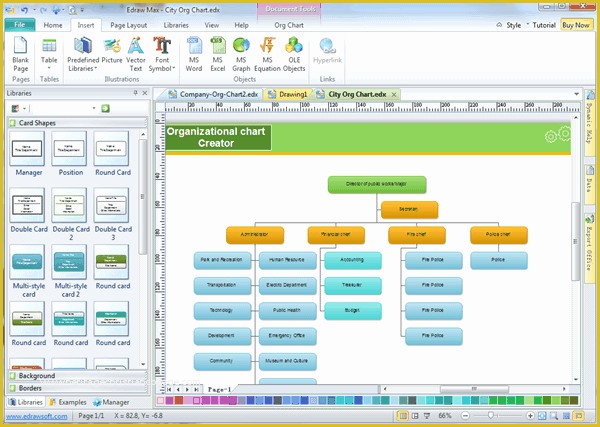Screen dimensions: 600x427
Task: Expand the Card Shapes section
Action: (x=77, y=123)
